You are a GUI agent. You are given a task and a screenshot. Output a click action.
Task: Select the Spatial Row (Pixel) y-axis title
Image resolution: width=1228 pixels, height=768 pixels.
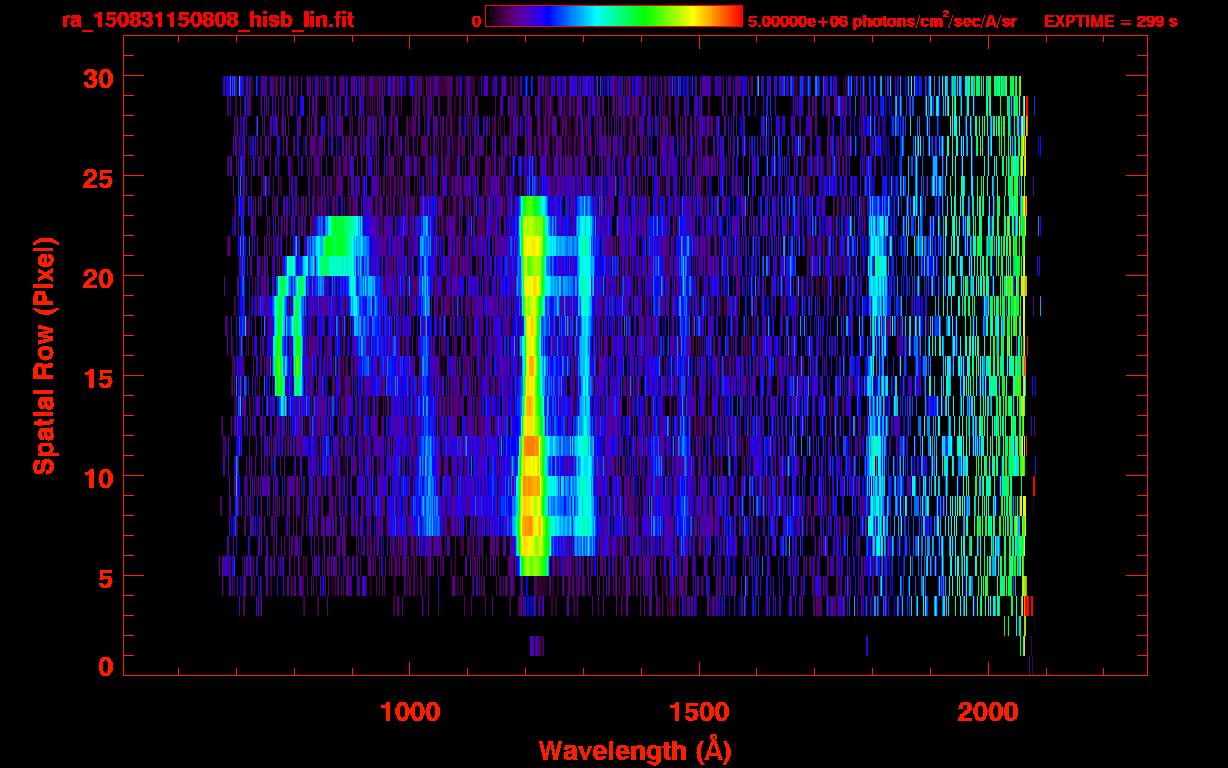(x=44, y=355)
